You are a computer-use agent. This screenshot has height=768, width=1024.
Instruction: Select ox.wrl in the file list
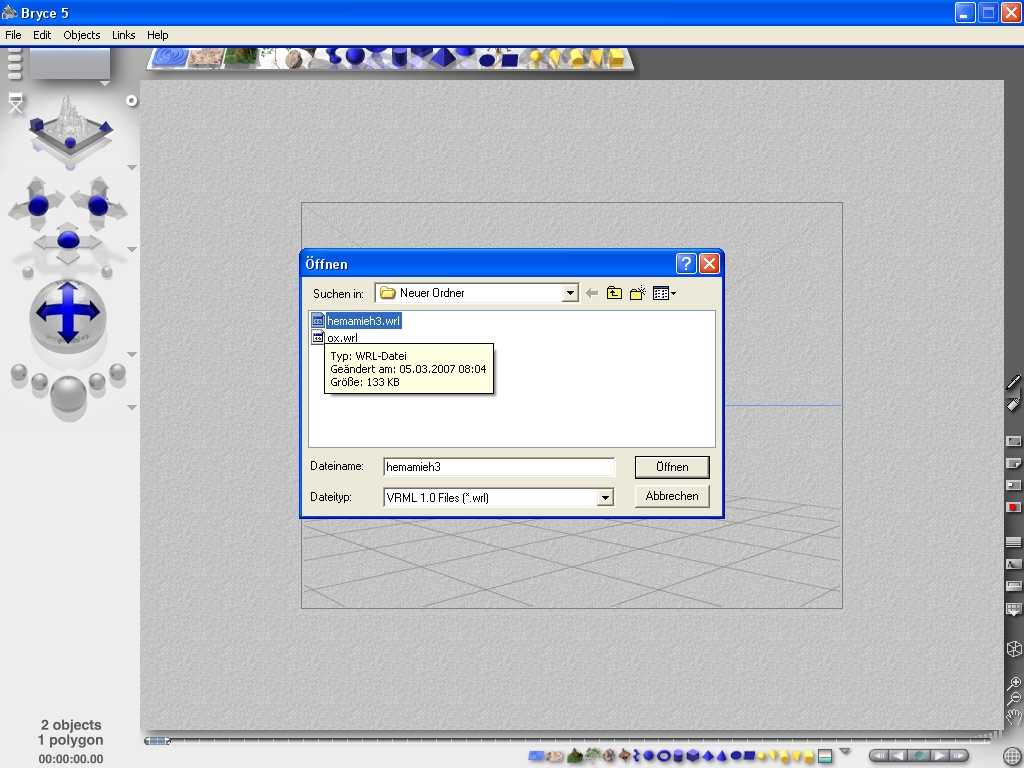coord(335,338)
